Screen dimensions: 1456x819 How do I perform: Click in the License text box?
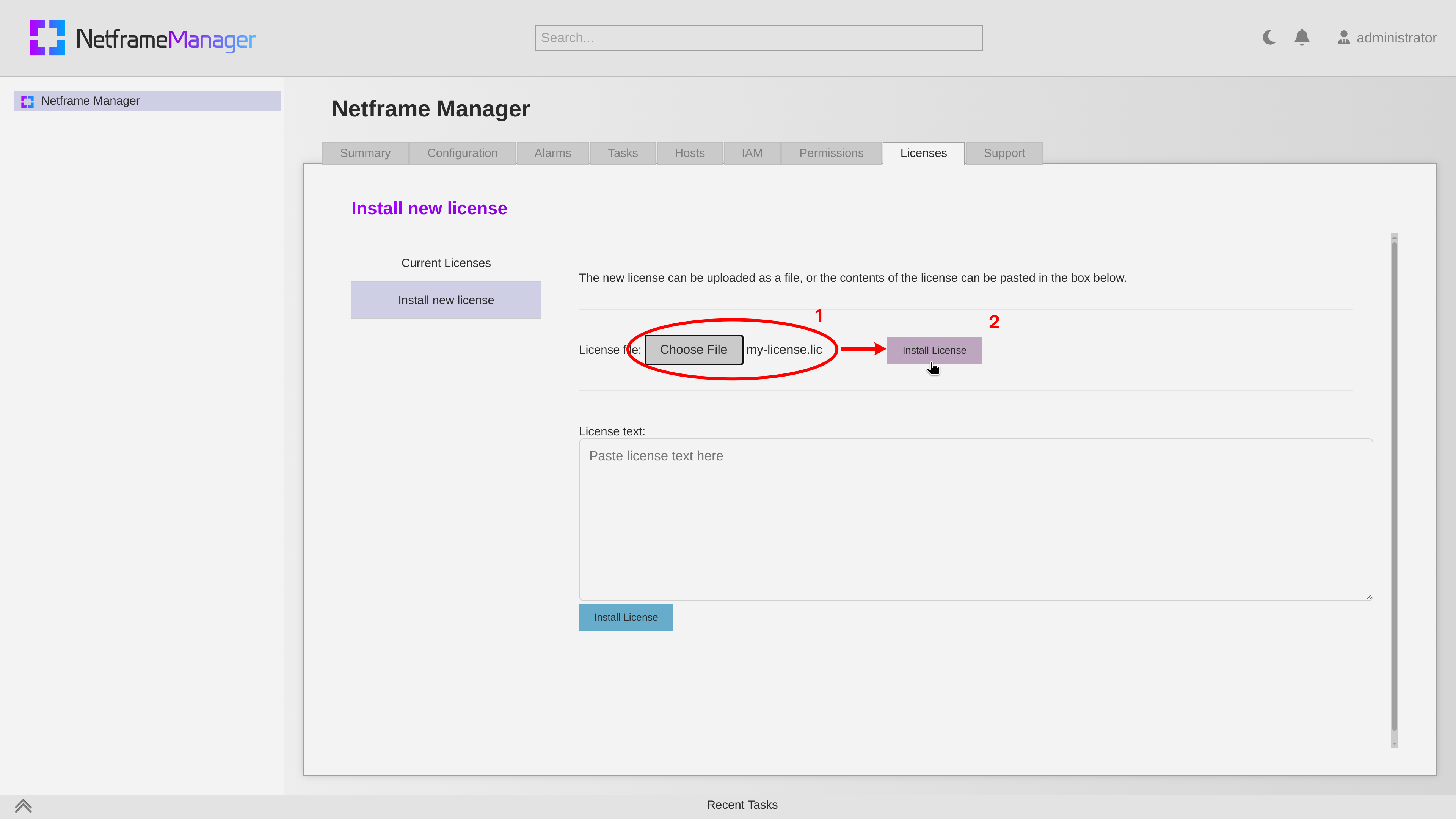tap(976, 519)
